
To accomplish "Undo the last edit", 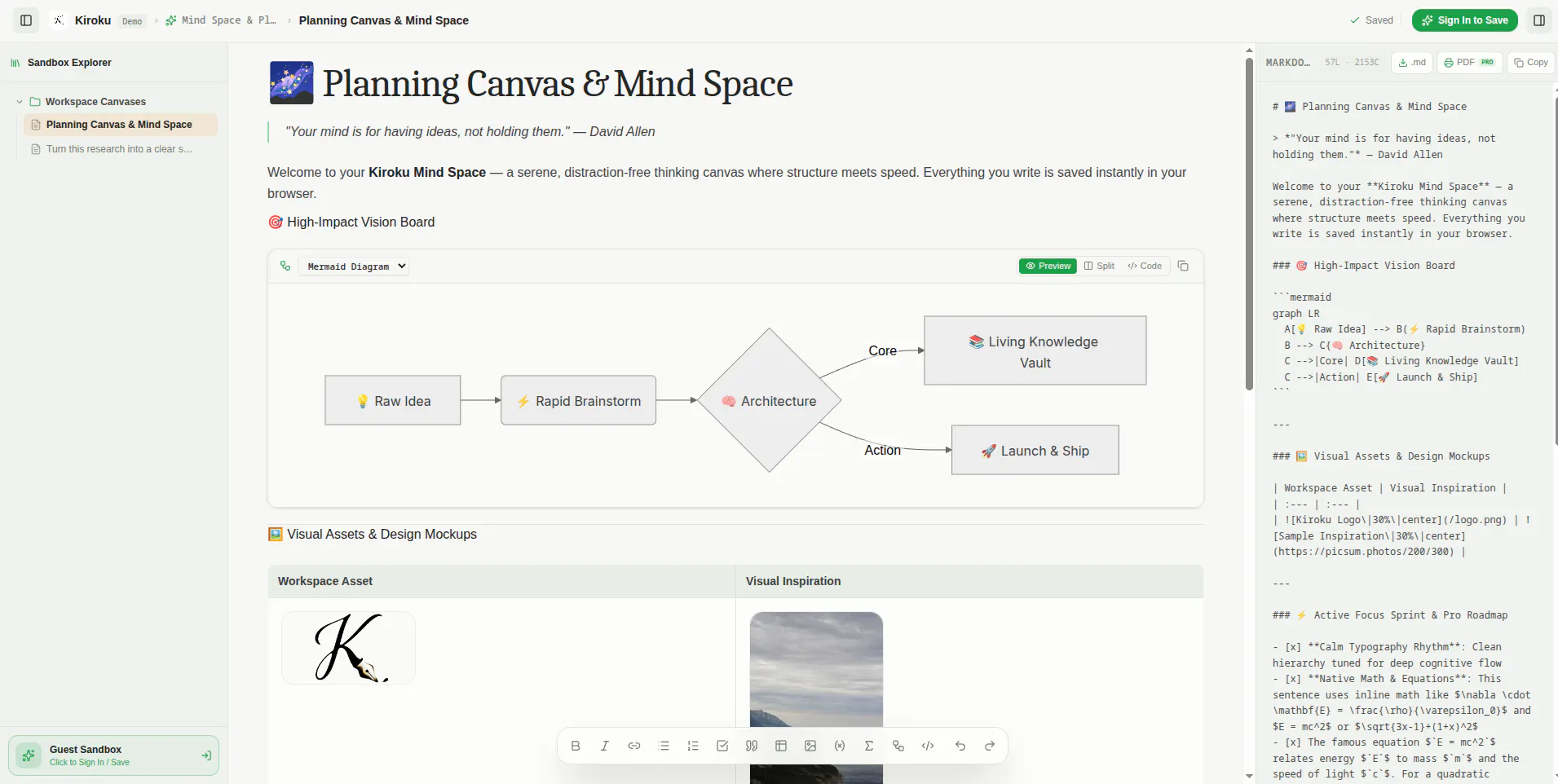I will pos(960,746).
